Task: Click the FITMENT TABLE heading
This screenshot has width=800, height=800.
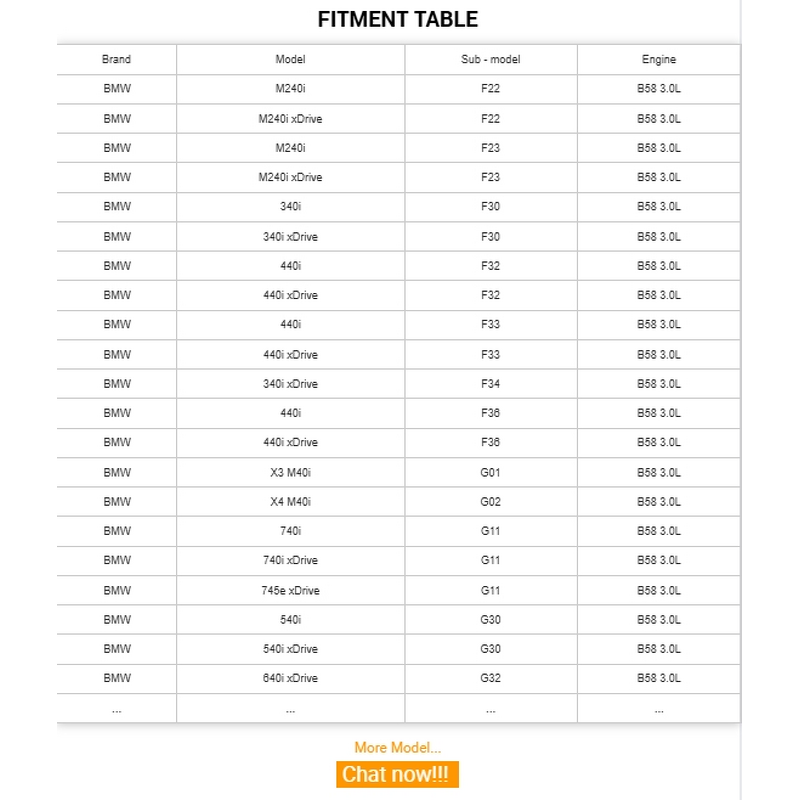Action: [x=397, y=19]
